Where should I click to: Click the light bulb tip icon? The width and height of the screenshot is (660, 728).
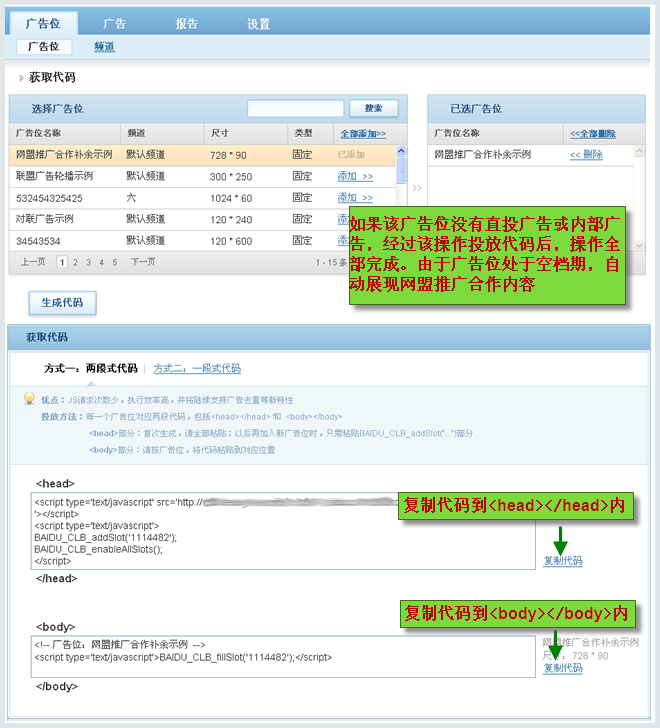click(29, 398)
